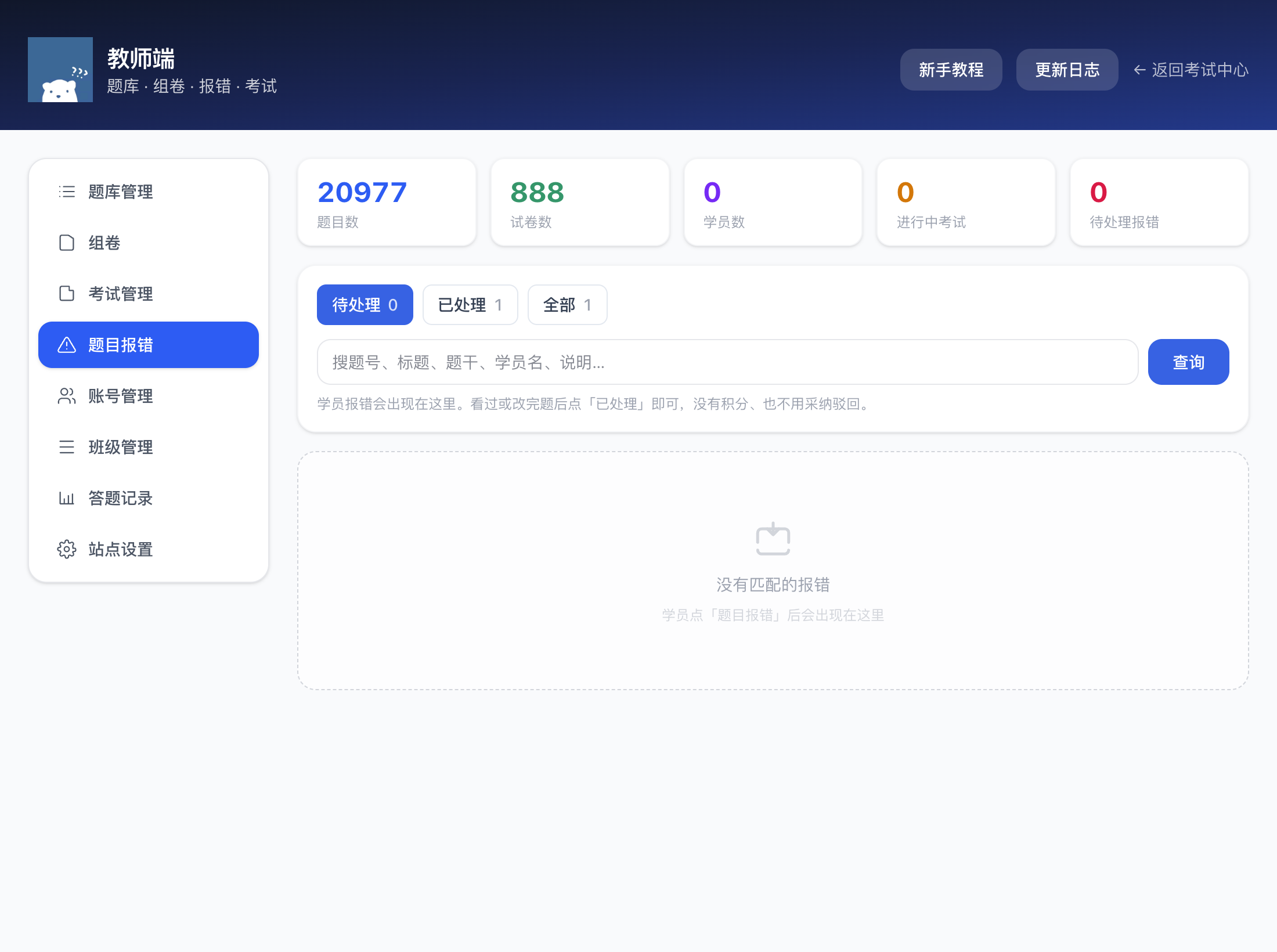Click the 20977 题目数 stat card
This screenshot has height=952, width=1277.
pyautogui.click(x=387, y=203)
